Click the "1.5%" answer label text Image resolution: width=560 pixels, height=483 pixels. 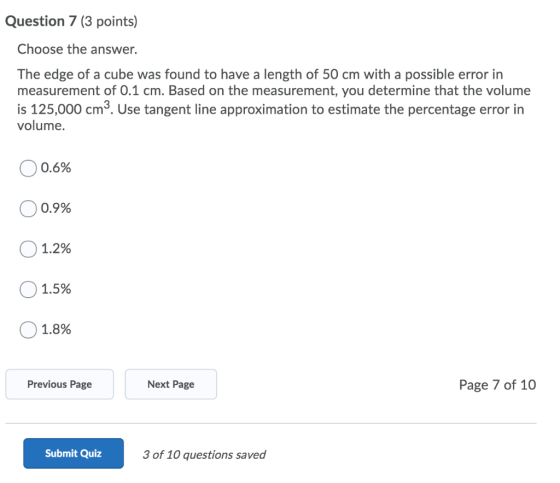tap(56, 289)
